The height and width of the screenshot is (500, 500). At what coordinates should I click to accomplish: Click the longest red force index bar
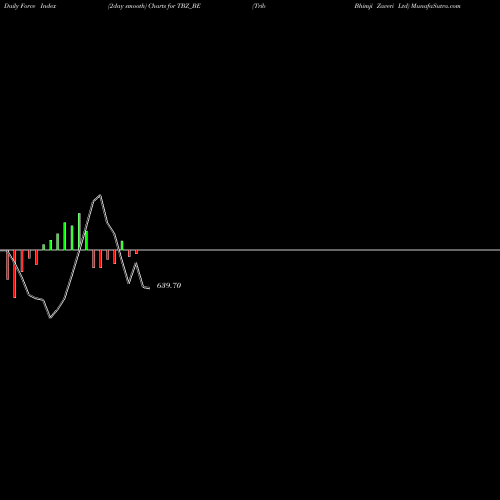15,274
